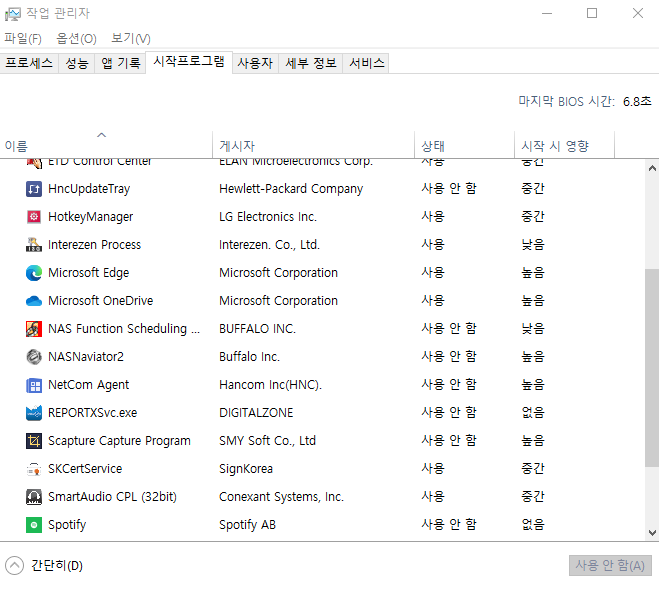The image size is (659, 590).
Task: Switch to the 앱 기록 tab
Action: pos(121,63)
